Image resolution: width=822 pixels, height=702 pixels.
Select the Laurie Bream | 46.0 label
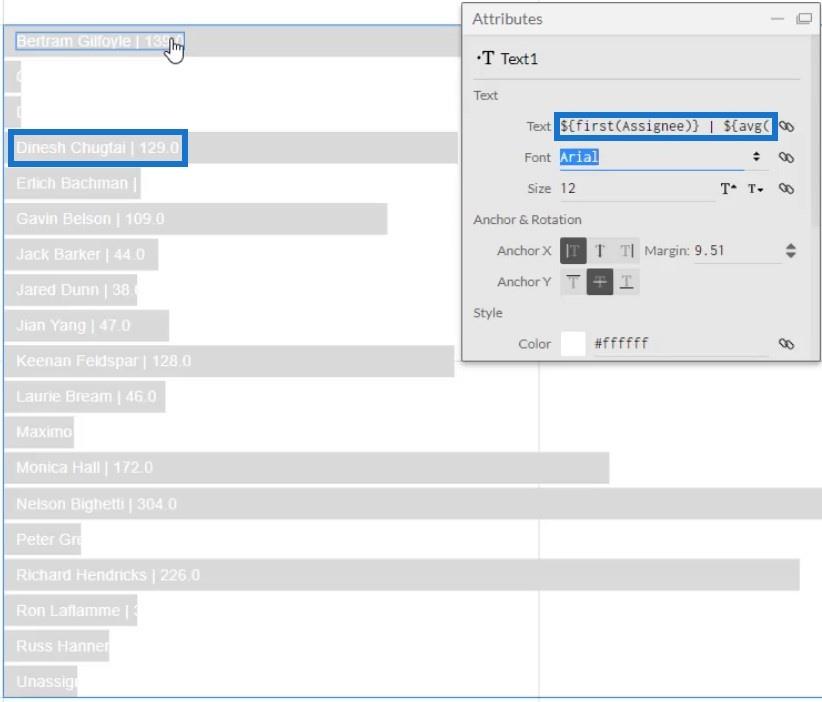[x=86, y=396]
